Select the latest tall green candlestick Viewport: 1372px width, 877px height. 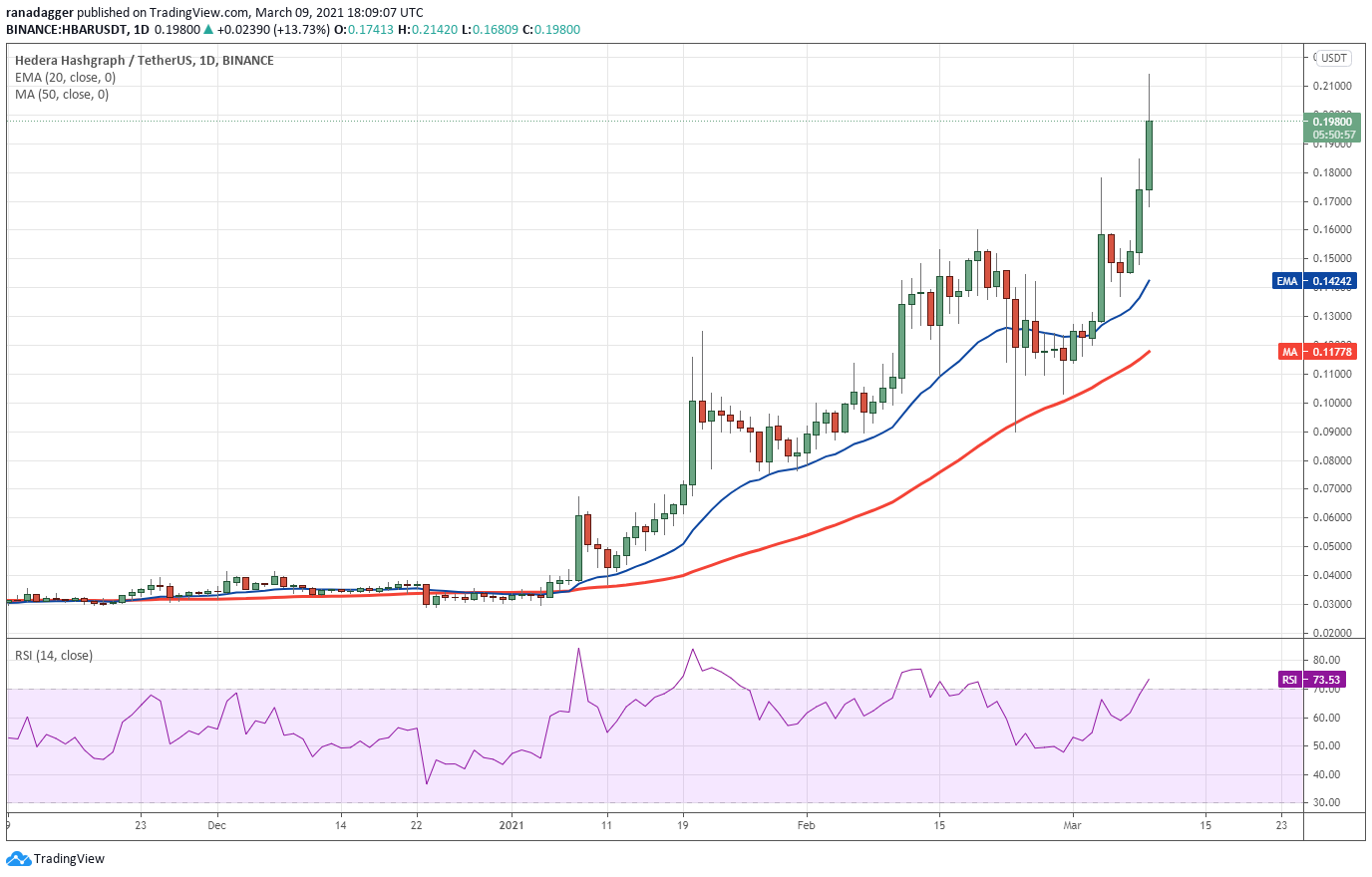(x=1149, y=154)
